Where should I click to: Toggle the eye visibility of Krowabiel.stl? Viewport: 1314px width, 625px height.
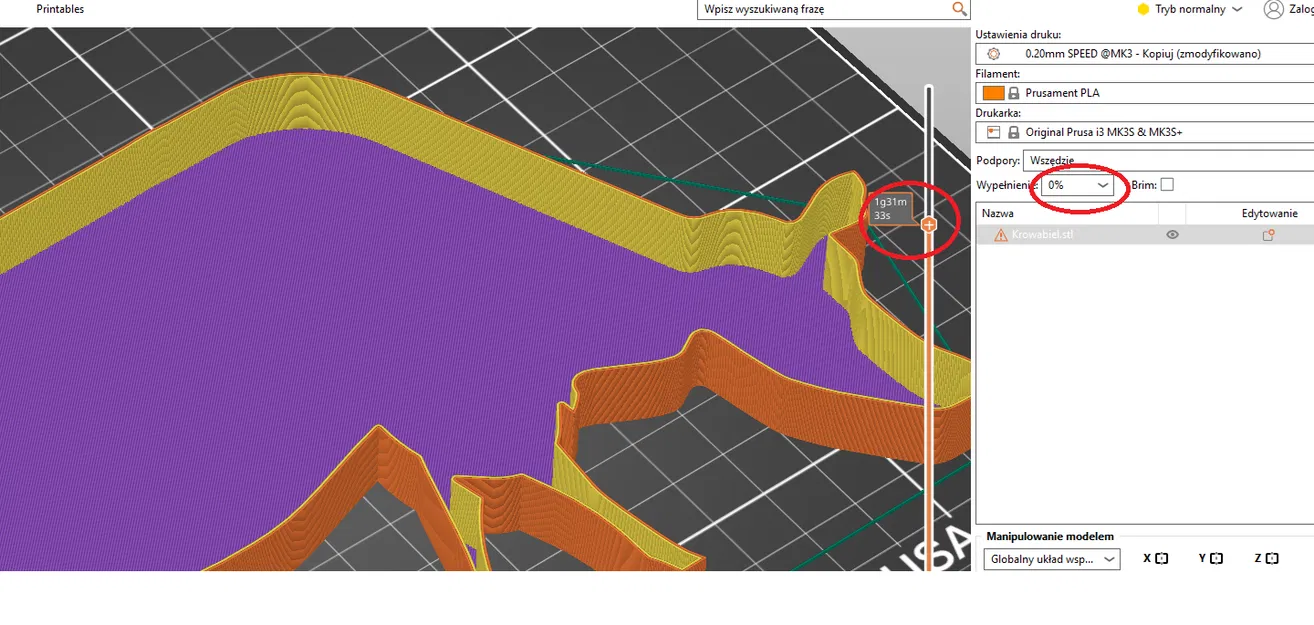tap(1172, 235)
